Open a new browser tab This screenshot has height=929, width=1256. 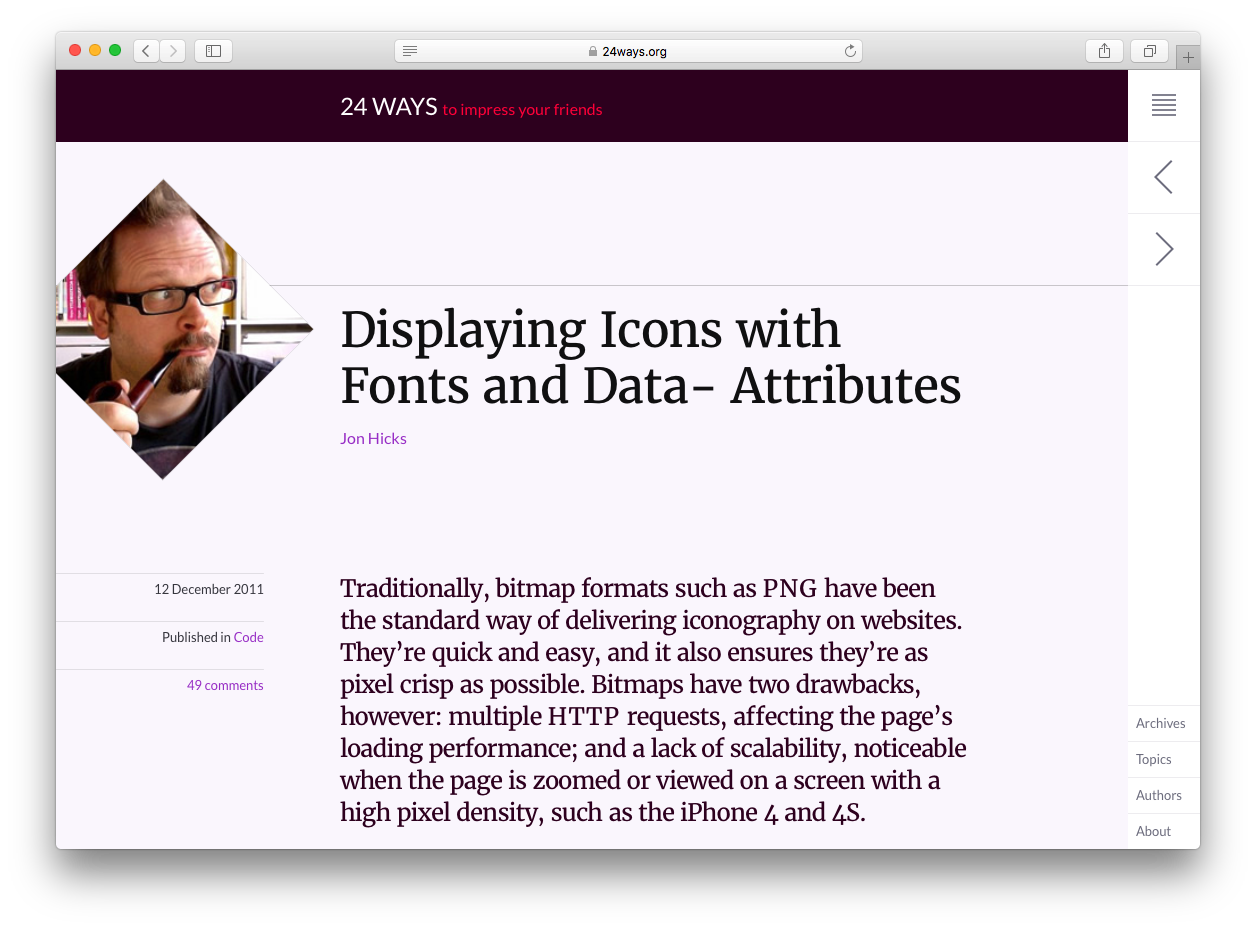pos(1188,56)
